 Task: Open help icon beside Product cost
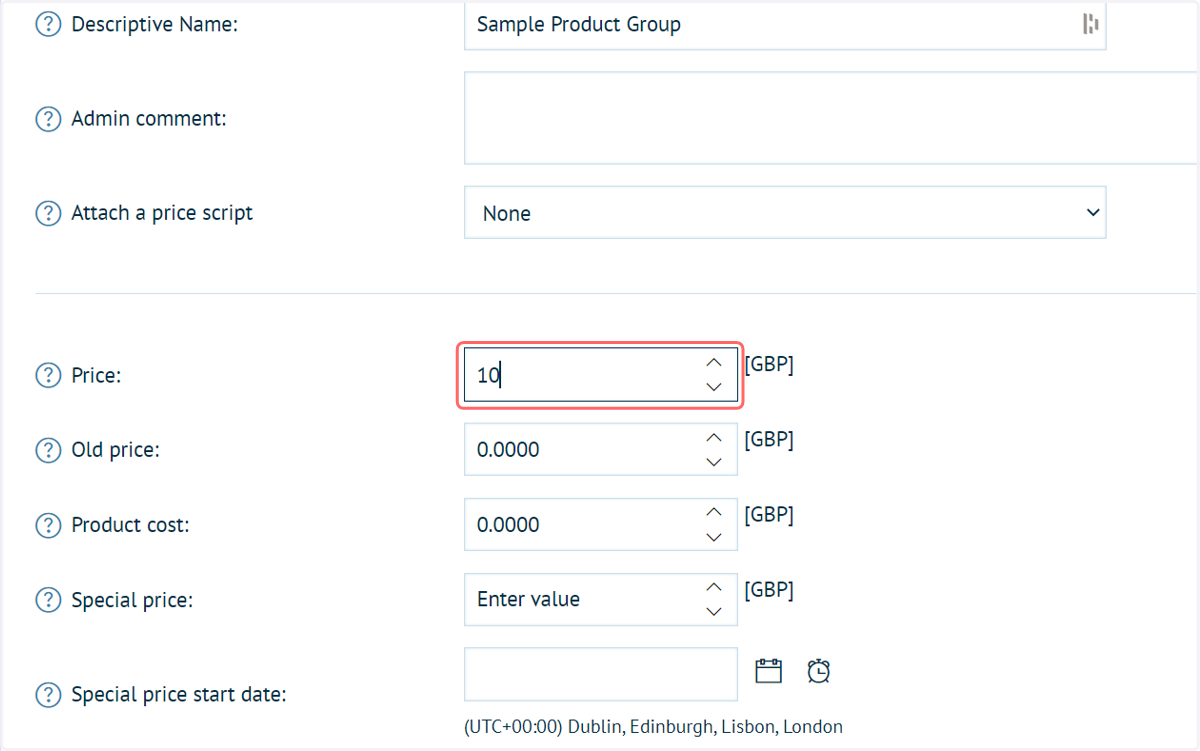(48, 525)
